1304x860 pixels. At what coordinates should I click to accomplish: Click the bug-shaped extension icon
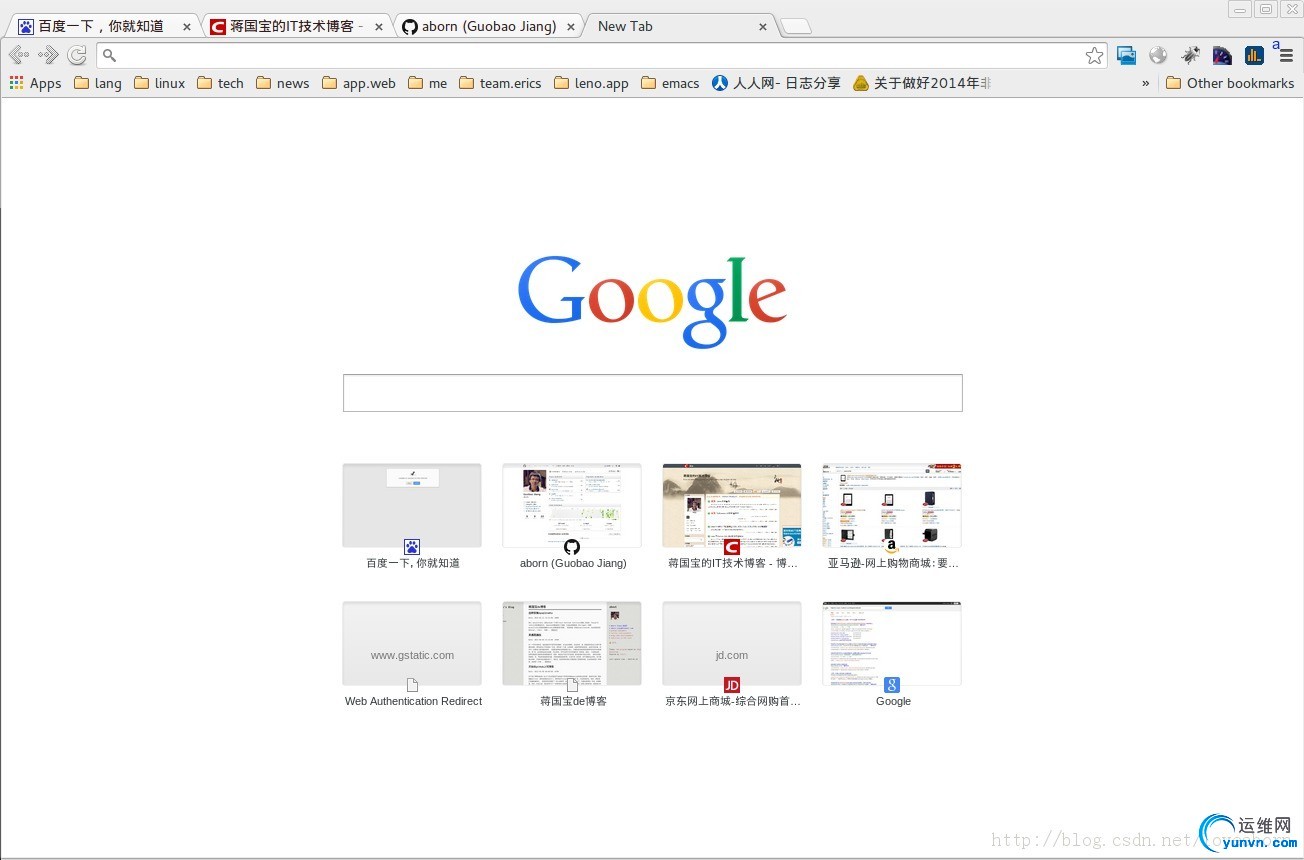tap(1190, 56)
